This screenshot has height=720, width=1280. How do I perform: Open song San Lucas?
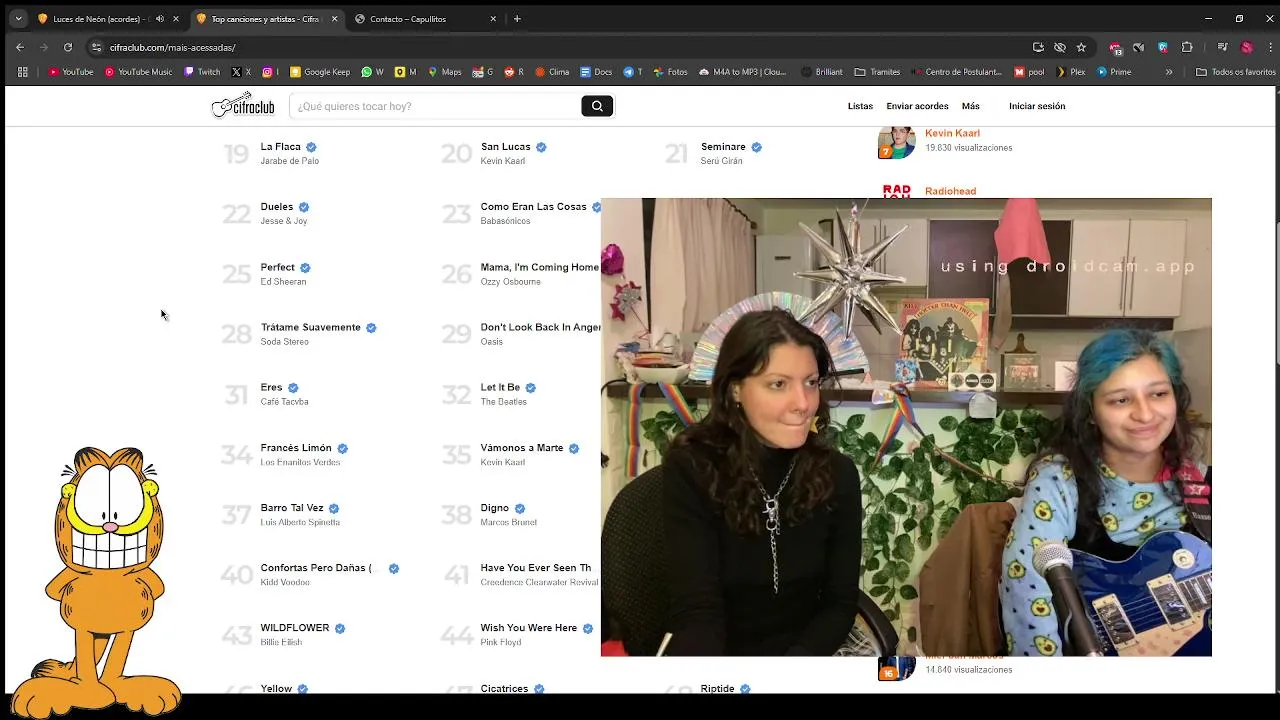[505, 147]
